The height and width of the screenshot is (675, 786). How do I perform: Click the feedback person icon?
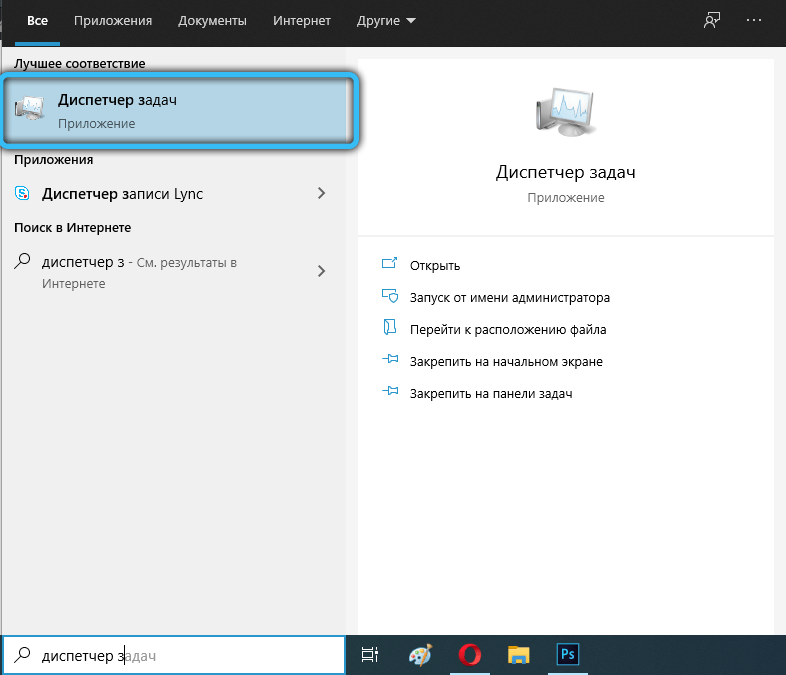click(712, 21)
